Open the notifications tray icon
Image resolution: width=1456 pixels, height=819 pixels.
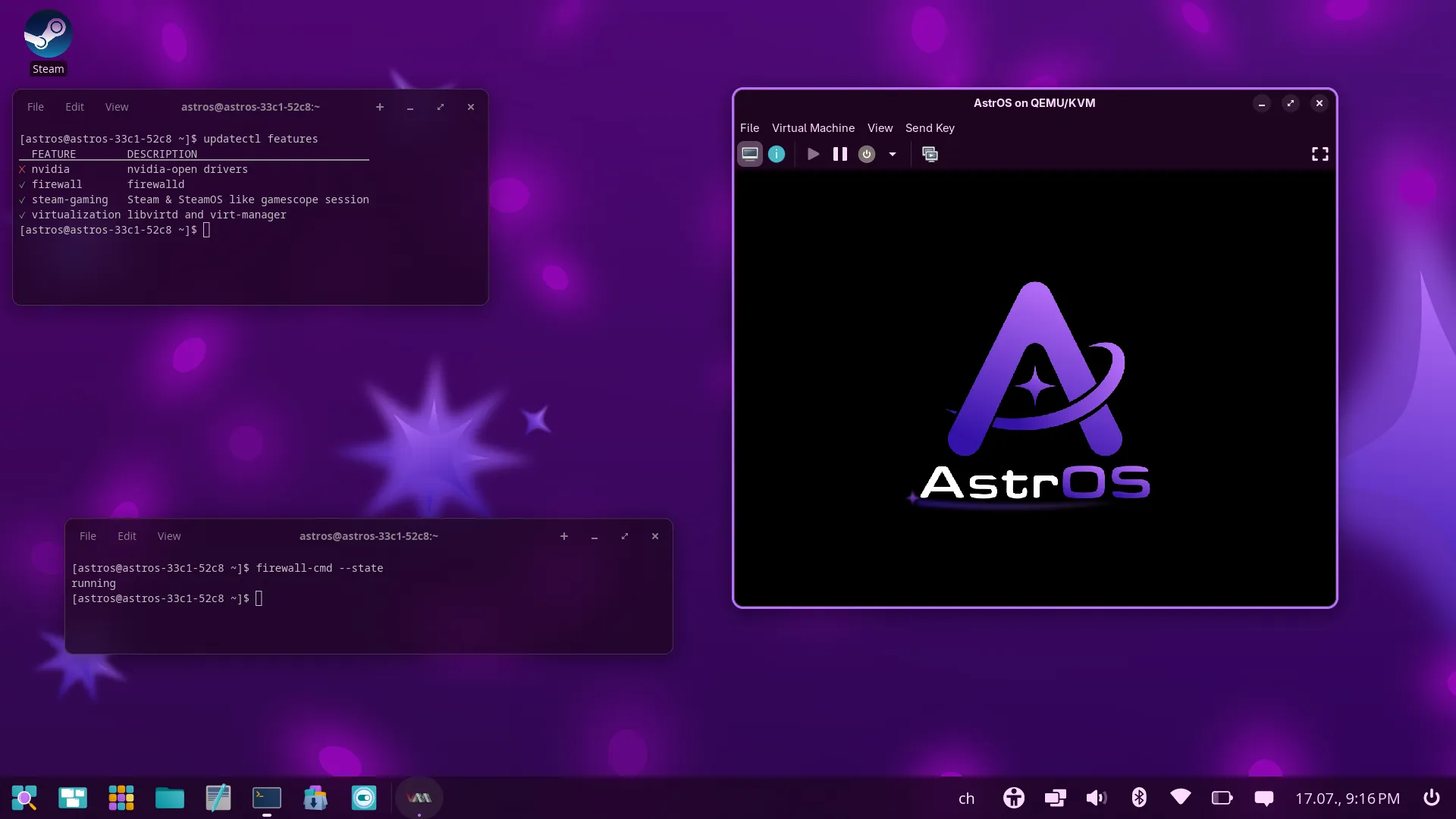click(x=1264, y=798)
